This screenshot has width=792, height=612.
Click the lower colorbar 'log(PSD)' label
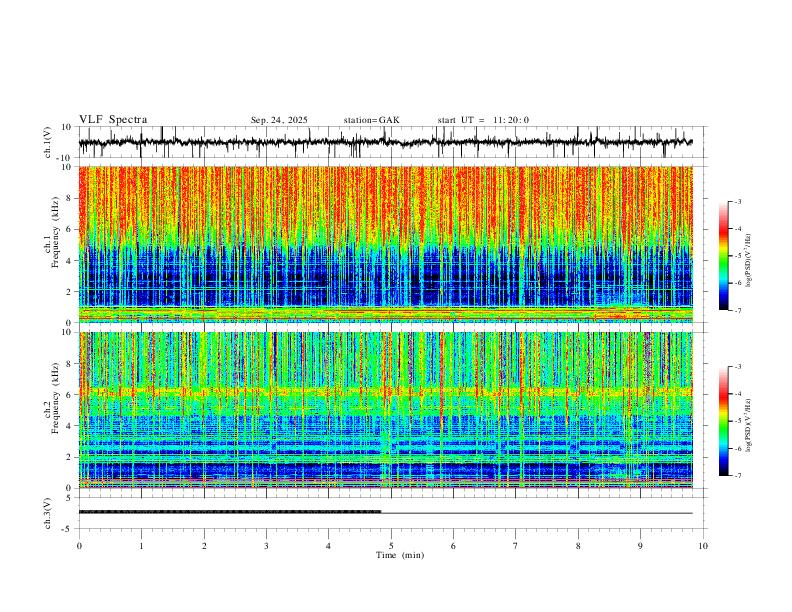(x=749, y=426)
